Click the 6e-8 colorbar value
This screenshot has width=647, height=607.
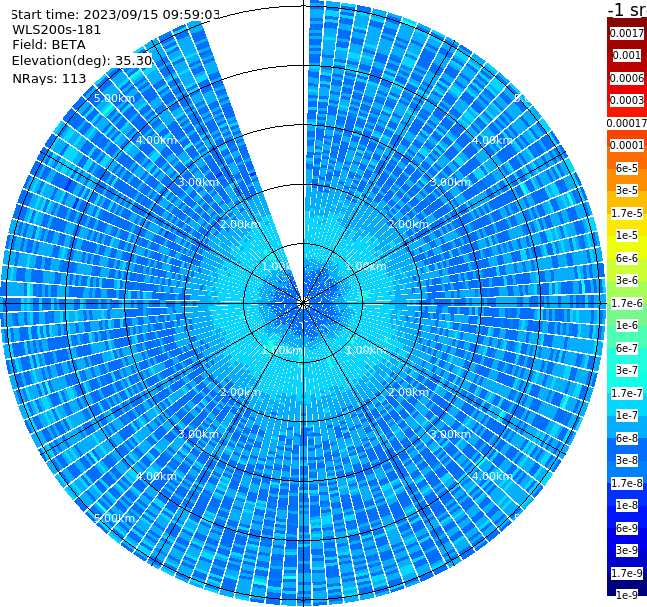[627, 438]
